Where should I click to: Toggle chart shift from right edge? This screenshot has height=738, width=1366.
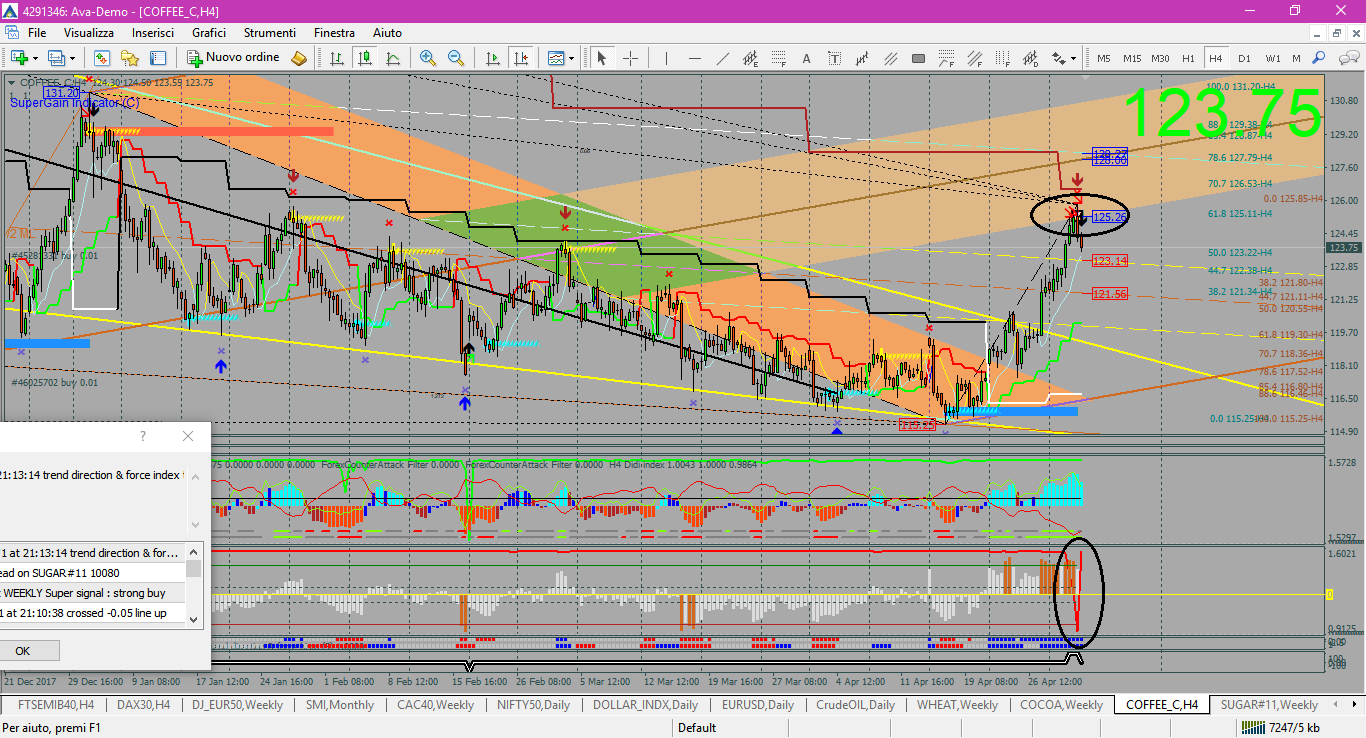(521, 58)
